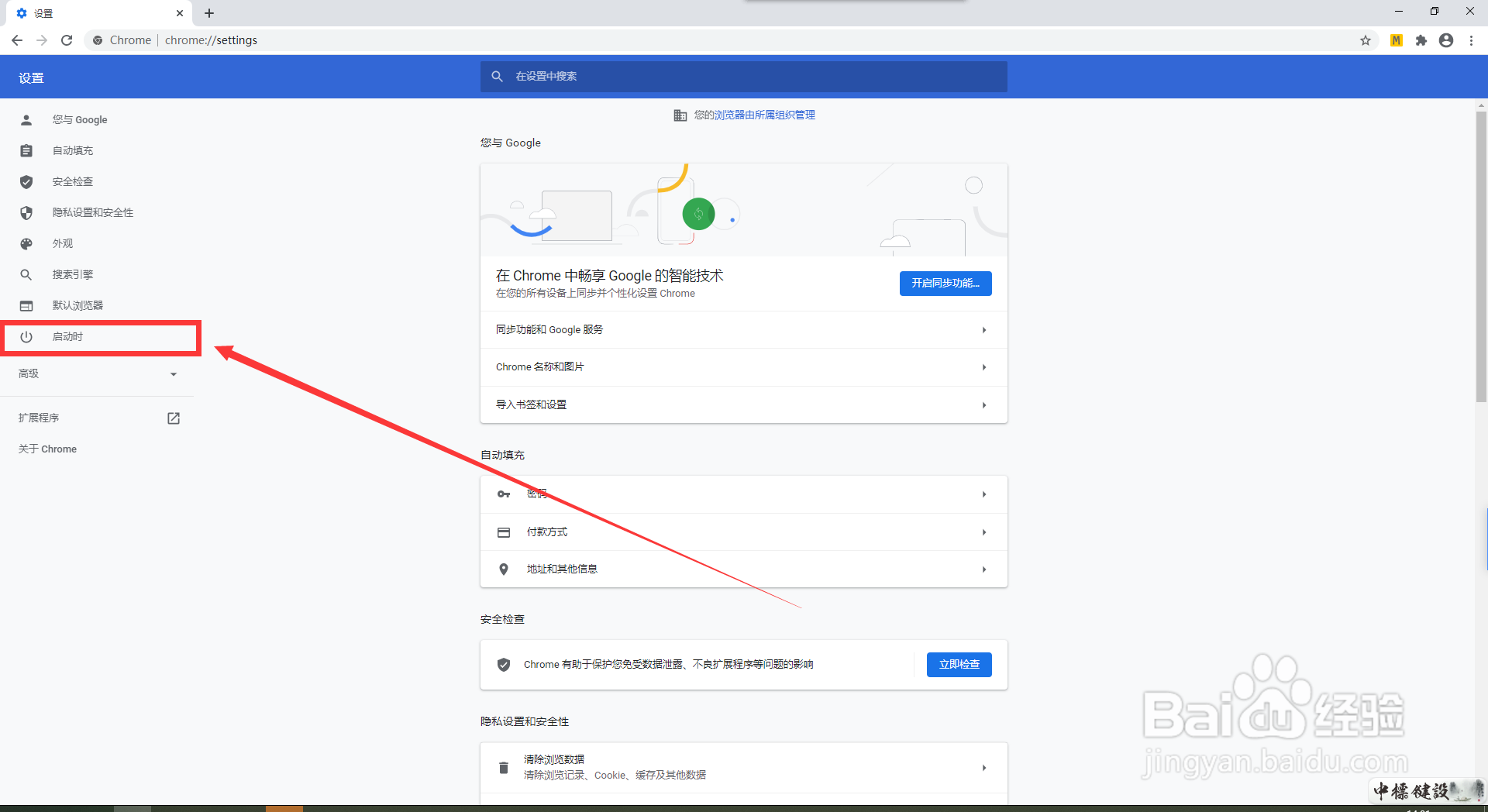Open a new tab with the plus button

click(x=209, y=13)
